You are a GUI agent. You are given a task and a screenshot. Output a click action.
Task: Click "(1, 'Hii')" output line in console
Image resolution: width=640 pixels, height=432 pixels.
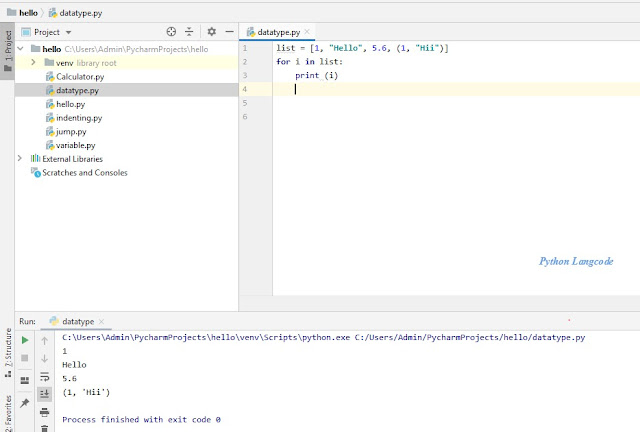(86, 392)
